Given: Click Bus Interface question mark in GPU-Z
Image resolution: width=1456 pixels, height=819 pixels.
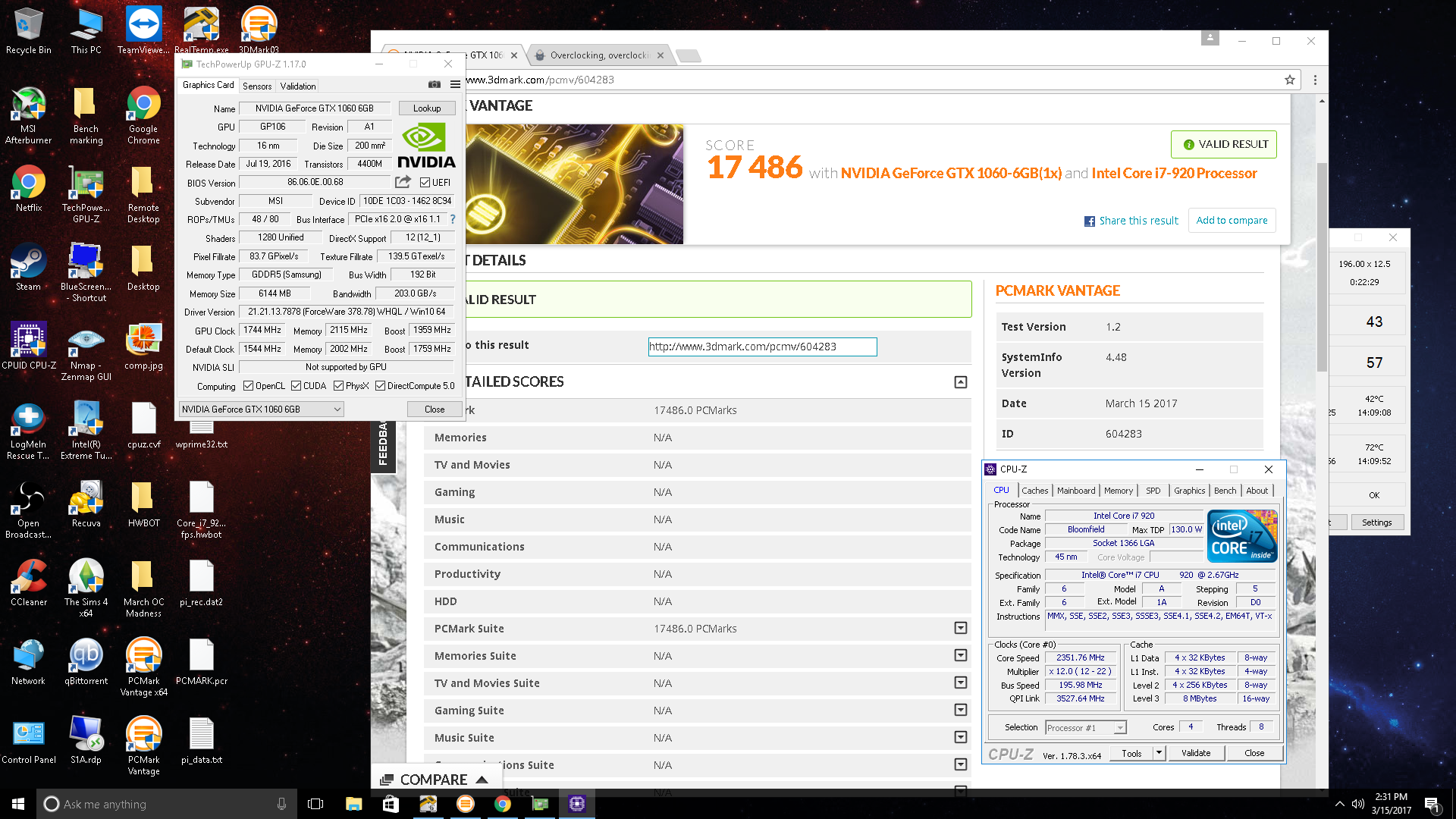Looking at the screenshot, I should click(453, 219).
